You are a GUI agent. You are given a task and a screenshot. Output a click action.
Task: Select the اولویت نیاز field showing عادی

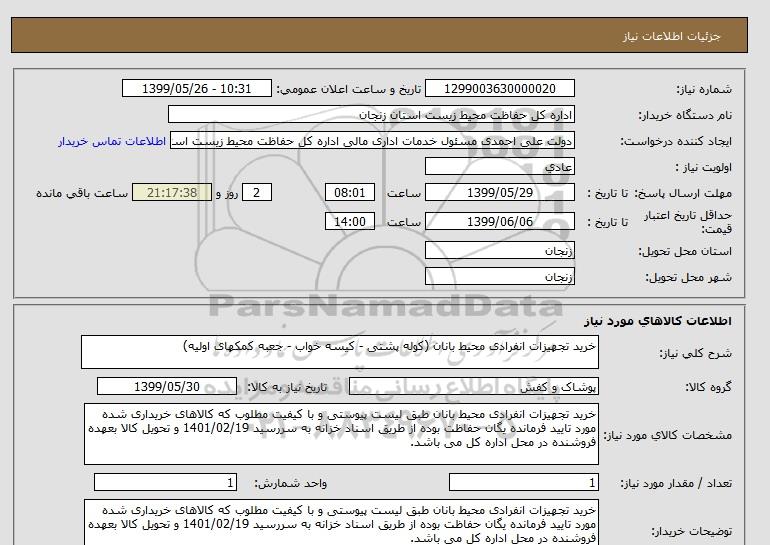point(499,166)
